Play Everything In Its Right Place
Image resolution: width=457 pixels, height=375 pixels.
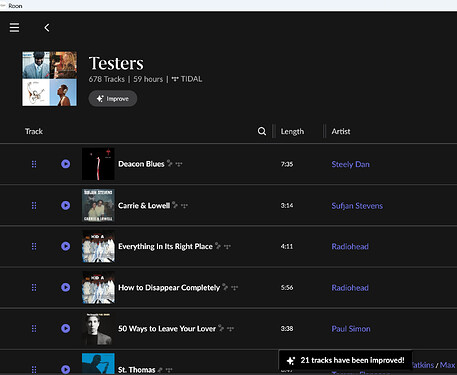(66, 246)
